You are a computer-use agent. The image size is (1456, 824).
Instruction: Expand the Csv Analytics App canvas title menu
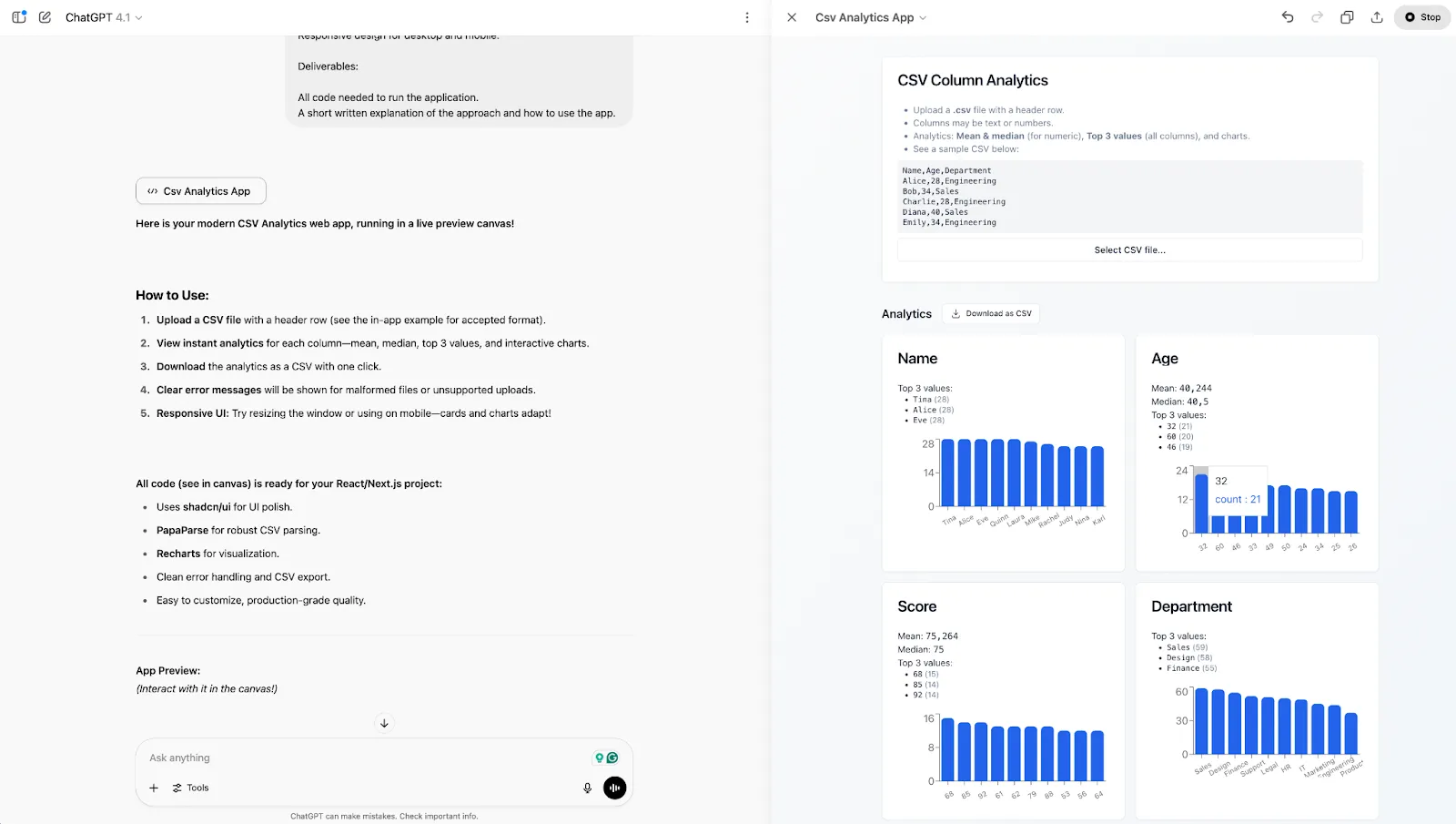871,17
